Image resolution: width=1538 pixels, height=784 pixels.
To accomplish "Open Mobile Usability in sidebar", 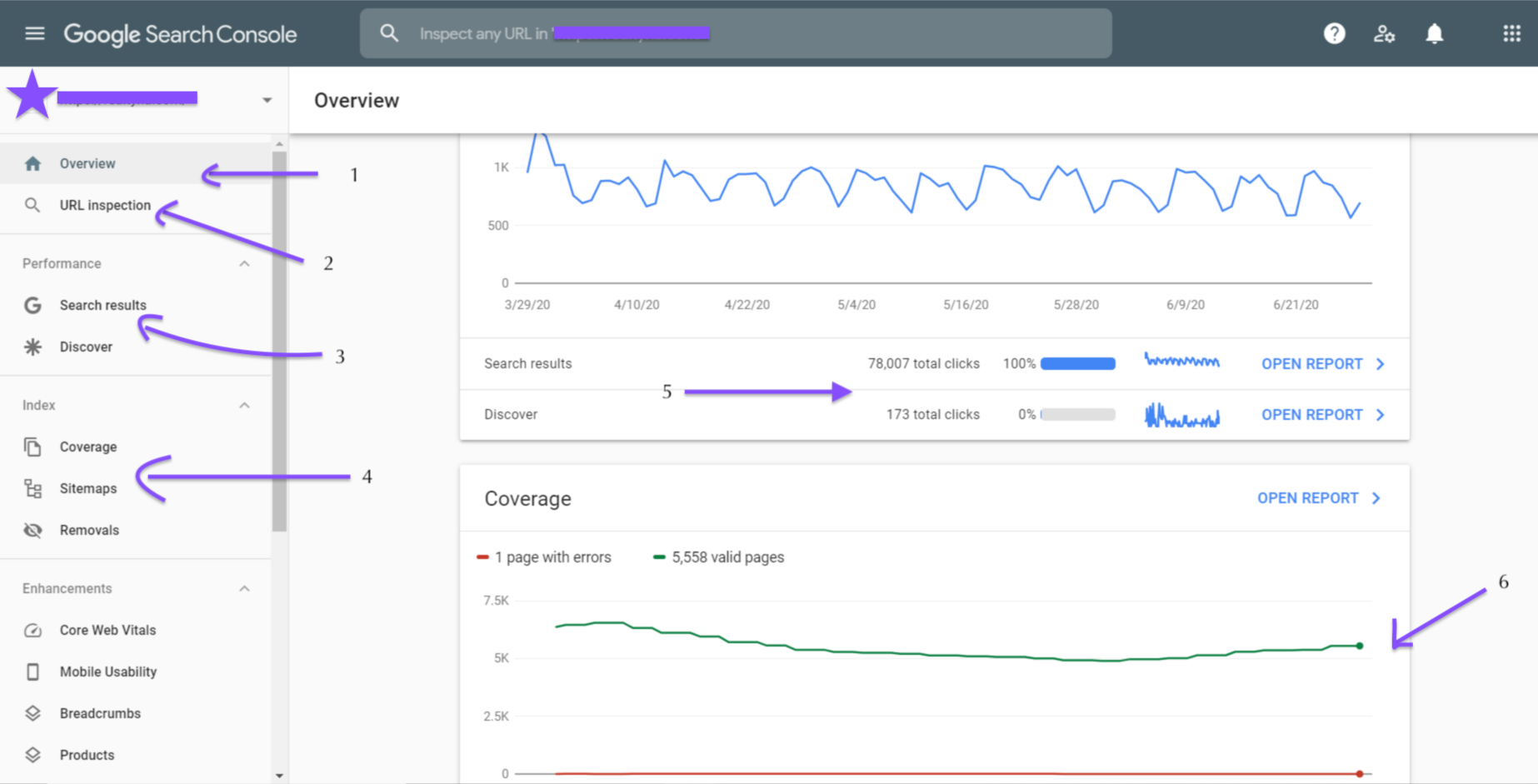I will tap(136, 672).
